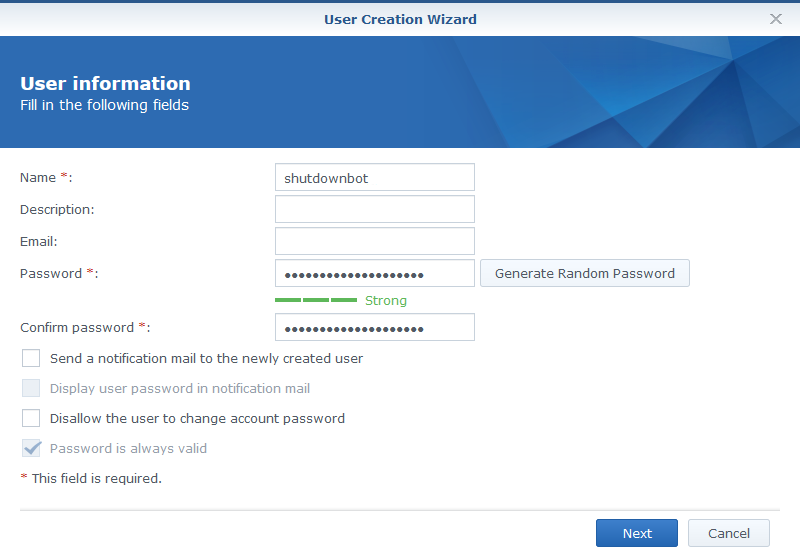This screenshot has width=800, height=555.
Task: Toggle Display user password in notification mail
Action: coord(31,389)
